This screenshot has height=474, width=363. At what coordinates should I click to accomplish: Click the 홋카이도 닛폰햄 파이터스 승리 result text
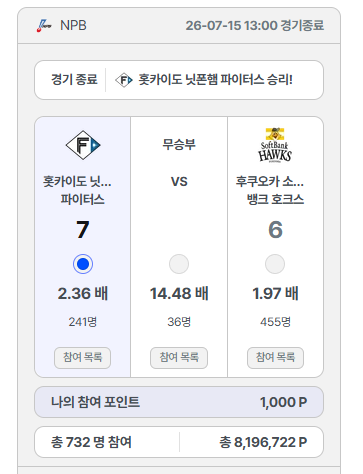[x=216, y=80]
